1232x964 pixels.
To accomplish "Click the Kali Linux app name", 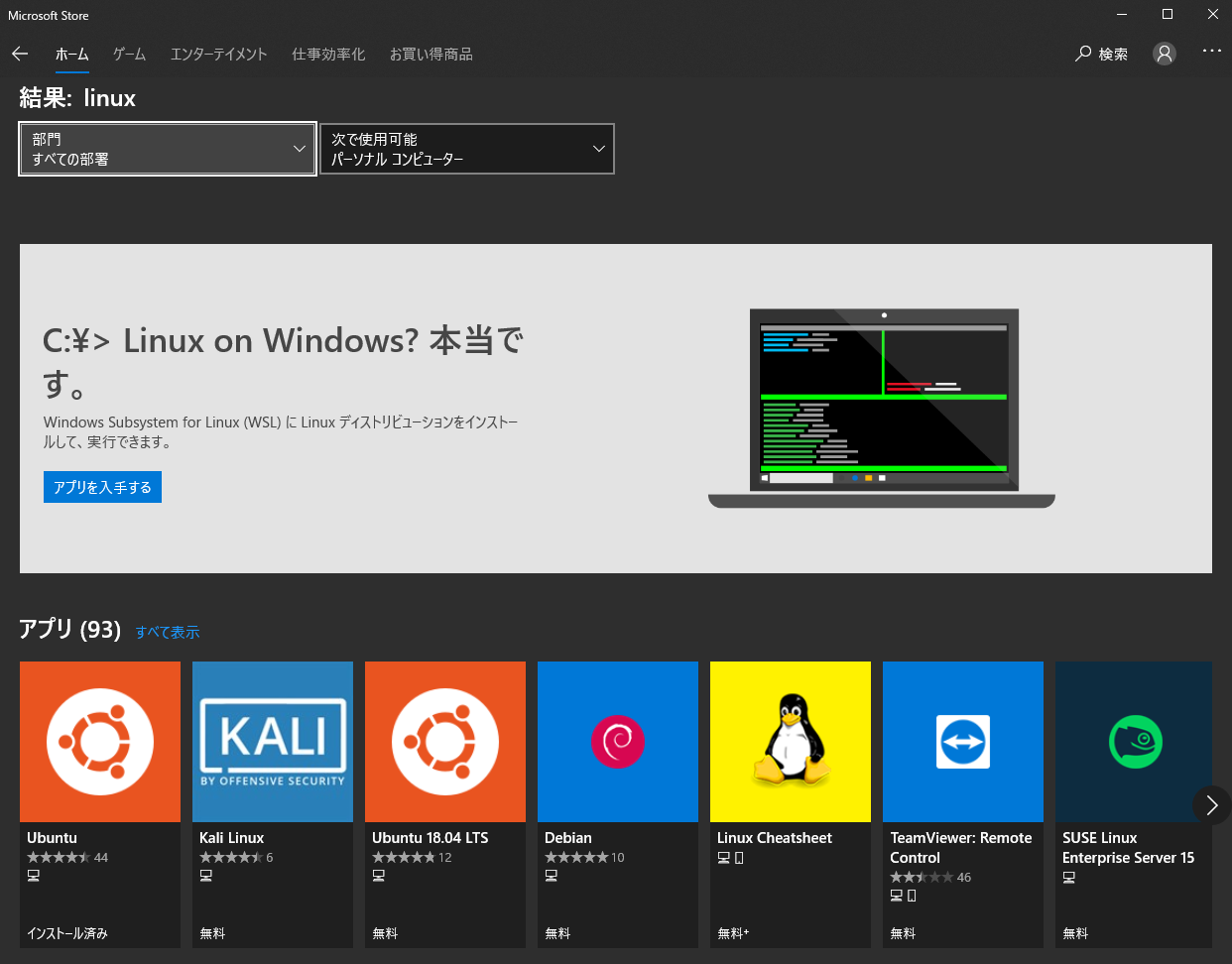I will tap(231, 838).
